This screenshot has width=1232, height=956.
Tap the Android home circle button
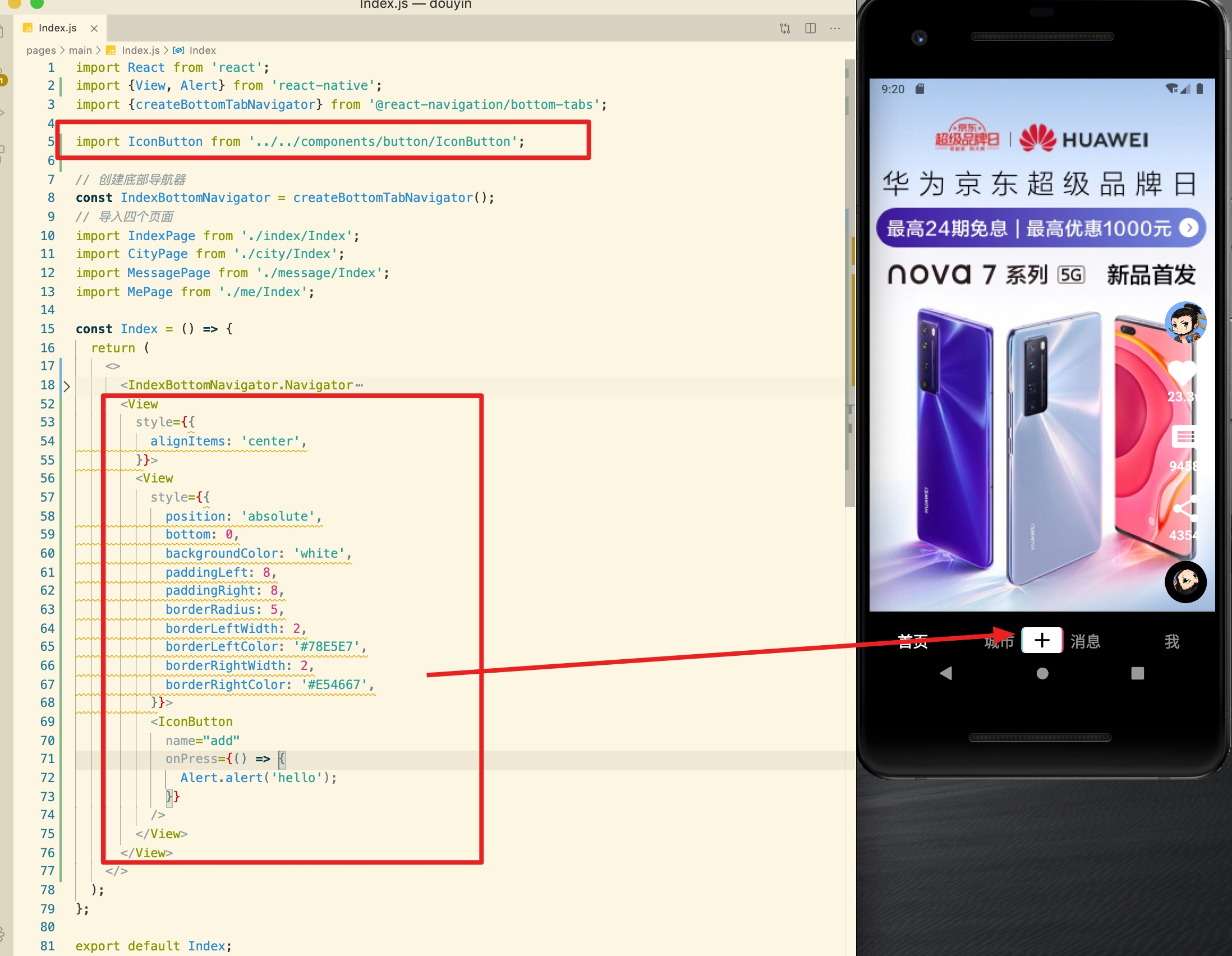tap(1042, 673)
